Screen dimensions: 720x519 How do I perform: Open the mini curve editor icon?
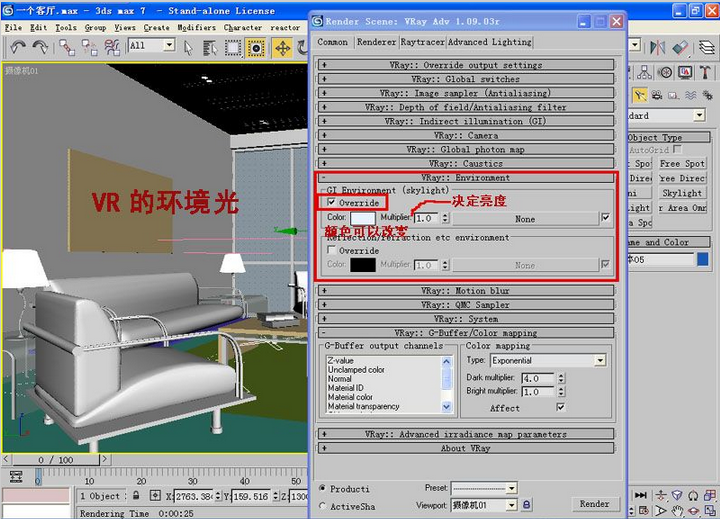pyautogui.click(x=16, y=477)
